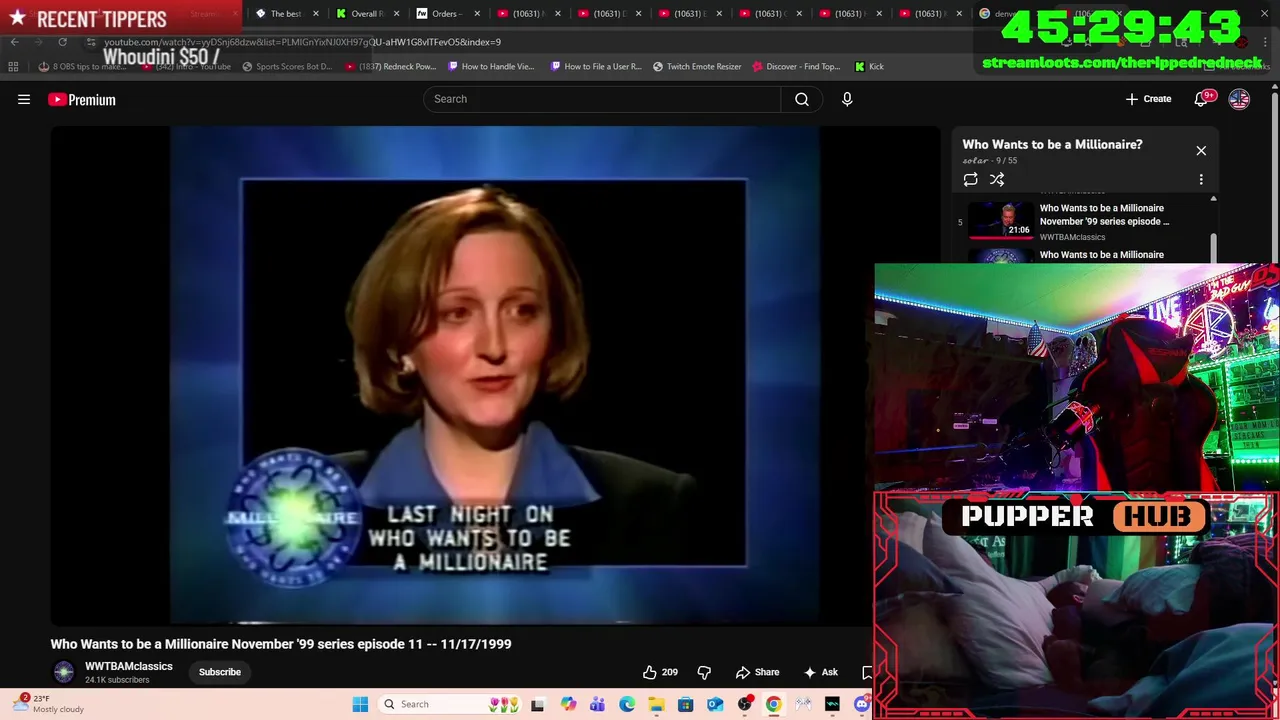1280x720 pixels.
Task: Launch Copilot from the taskbar
Action: [x=568, y=704]
